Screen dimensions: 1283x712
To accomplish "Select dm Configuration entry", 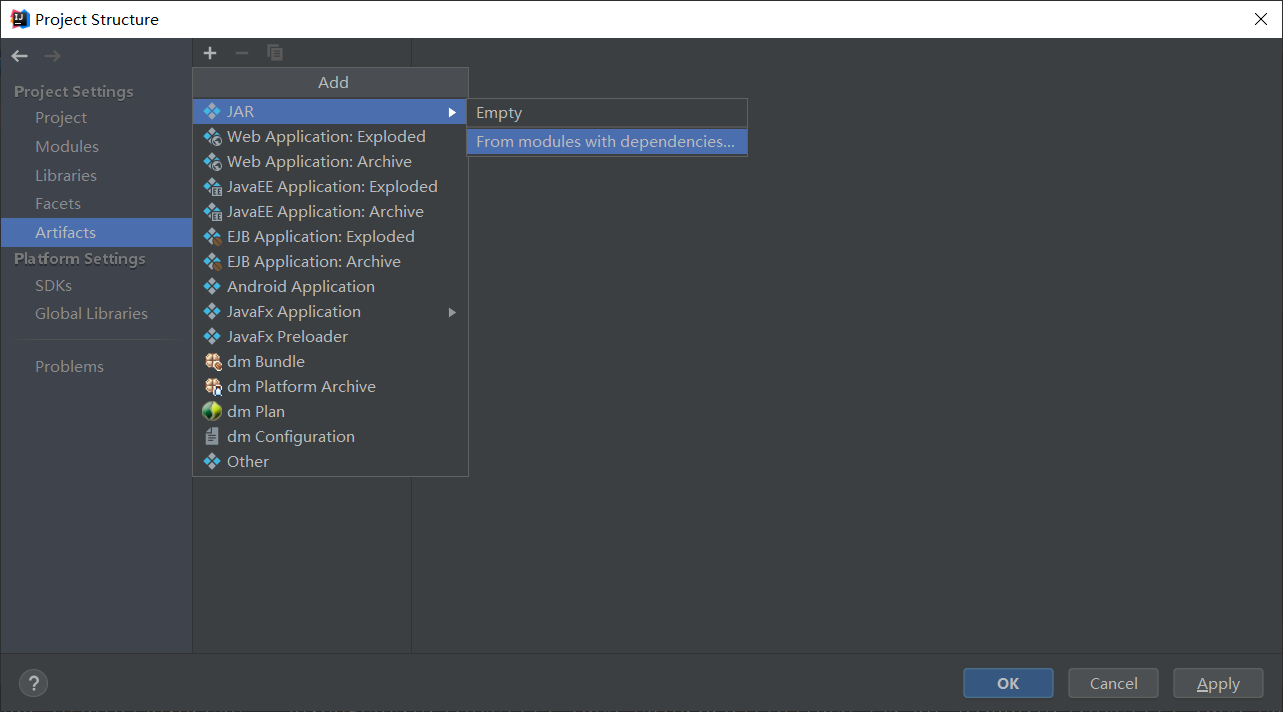I will [330, 437].
